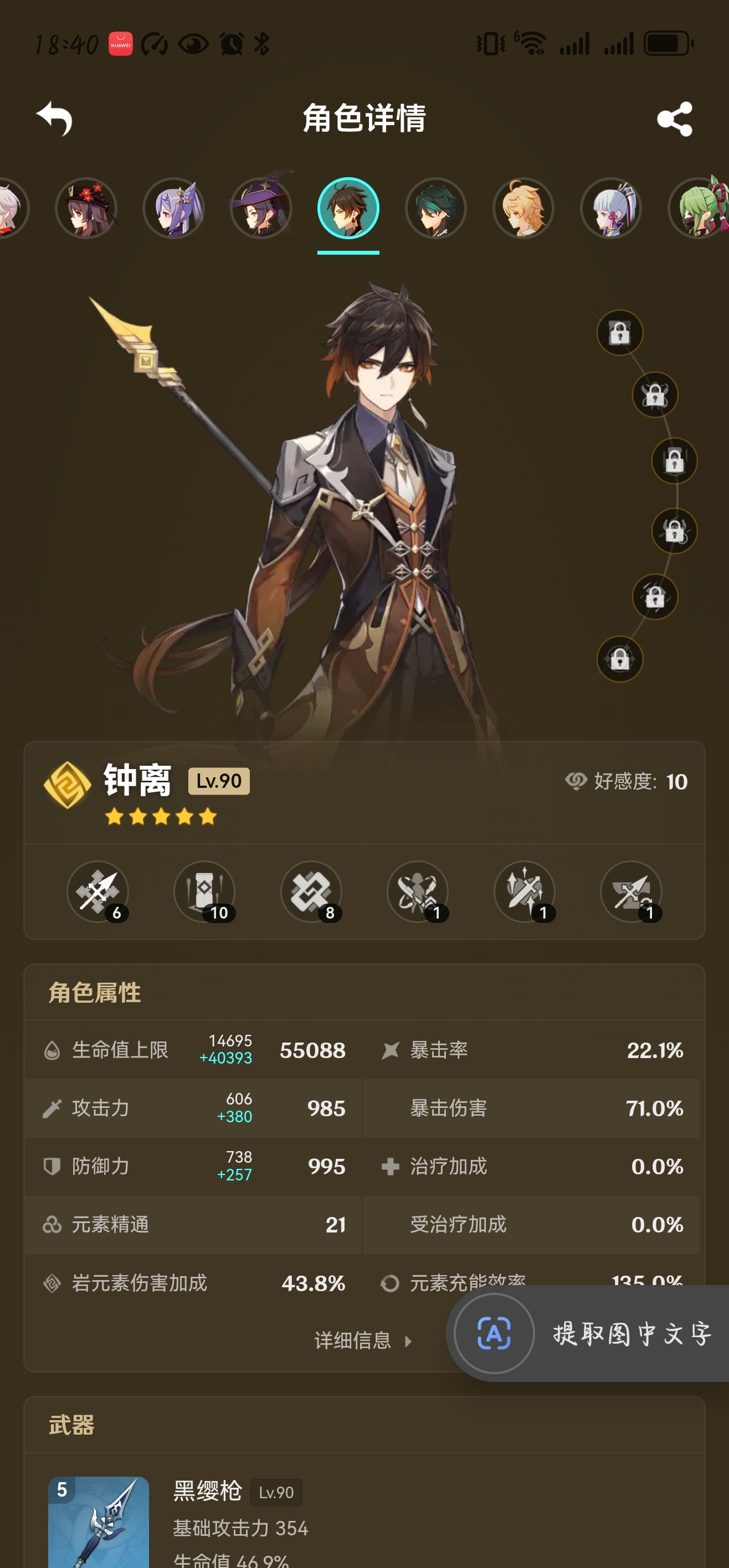Select the Ayaka avatar with white hair
The width and height of the screenshot is (729, 1568).
(x=611, y=208)
